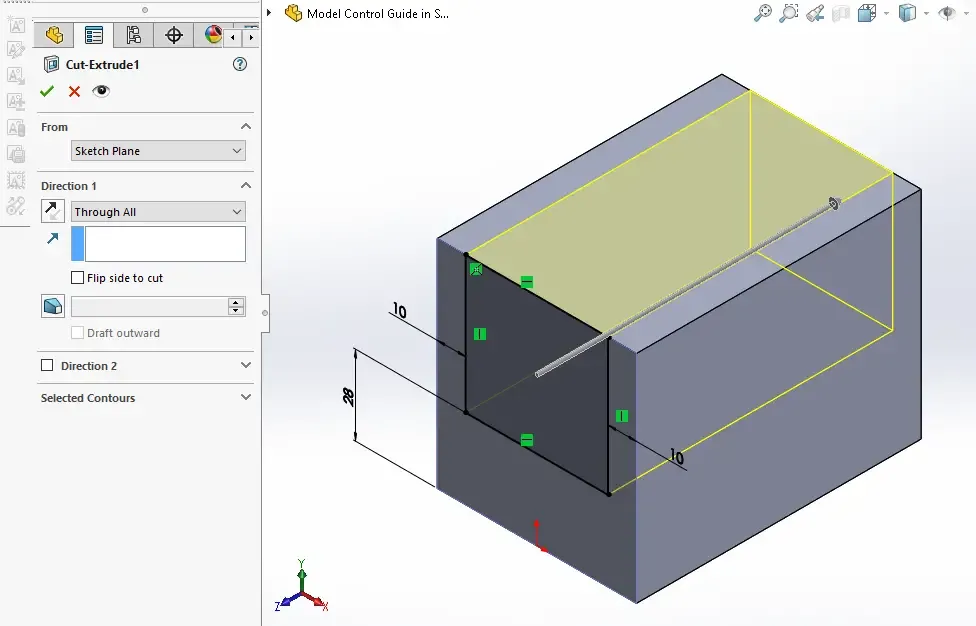Toggle the detailed preview eye icon
The width and height of the screenshot is (976, 626).
pos(101,91)
